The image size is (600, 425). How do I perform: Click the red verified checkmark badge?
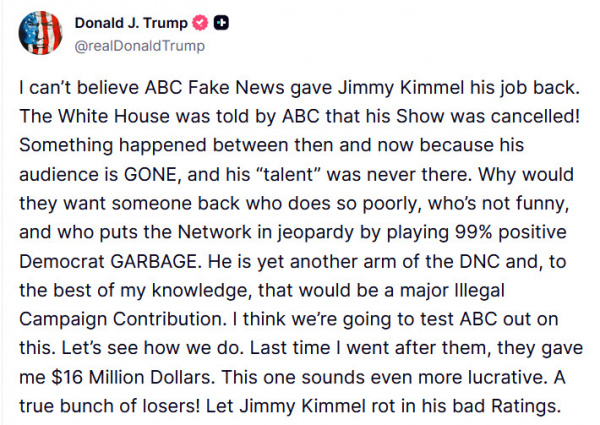(x=197, y=24)
